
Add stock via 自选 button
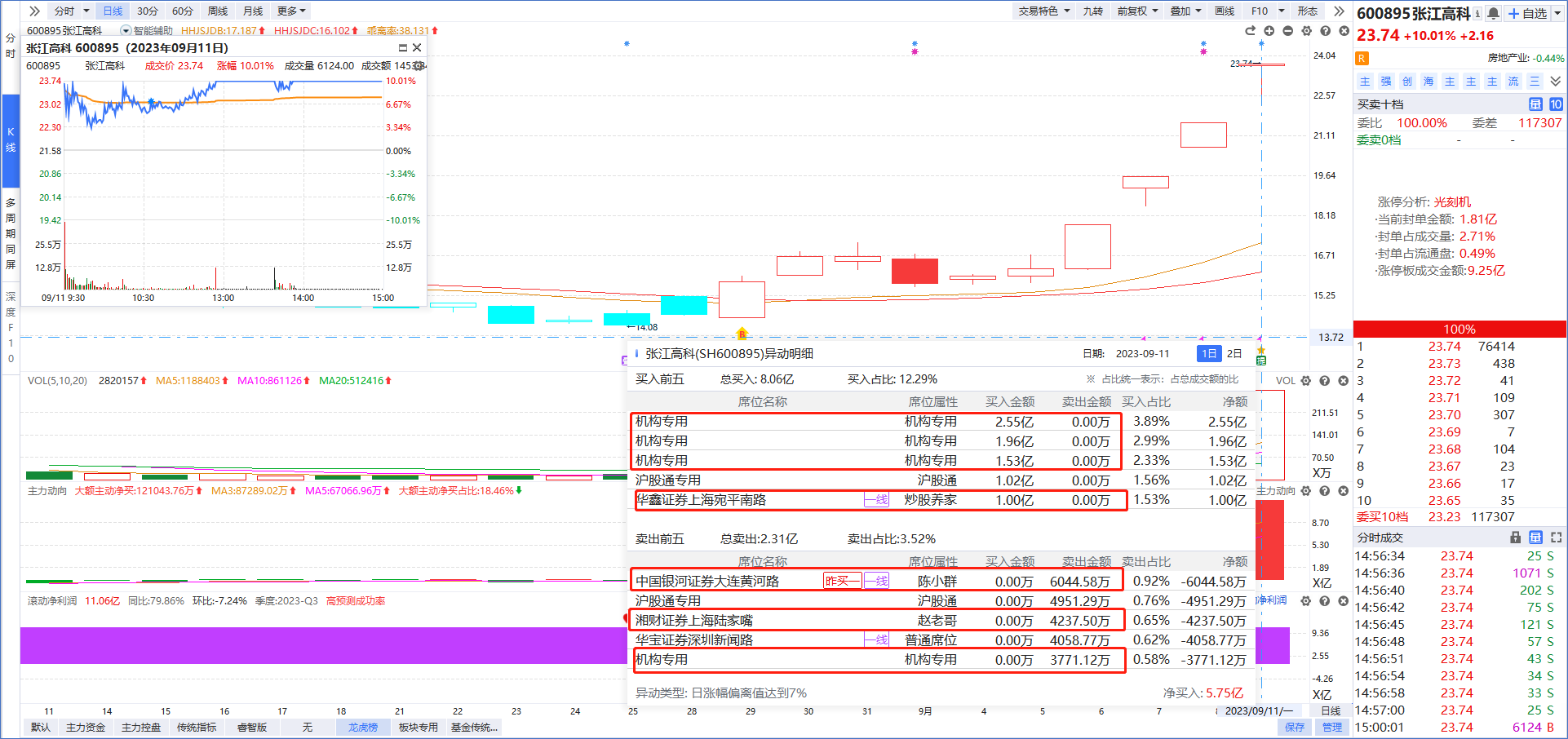click(1527, 13)
